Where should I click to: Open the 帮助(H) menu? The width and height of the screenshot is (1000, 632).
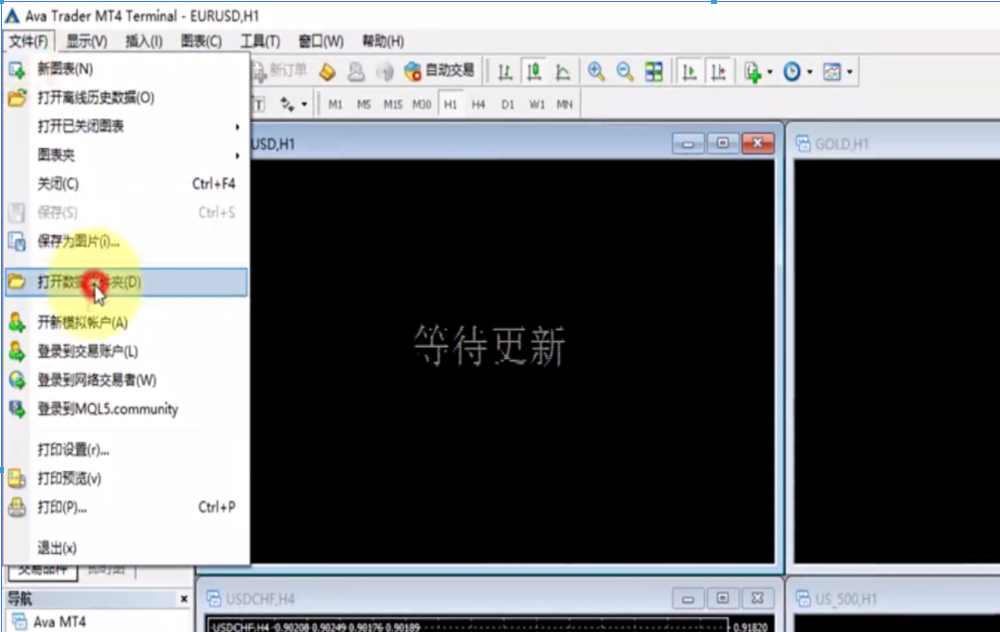383,41
